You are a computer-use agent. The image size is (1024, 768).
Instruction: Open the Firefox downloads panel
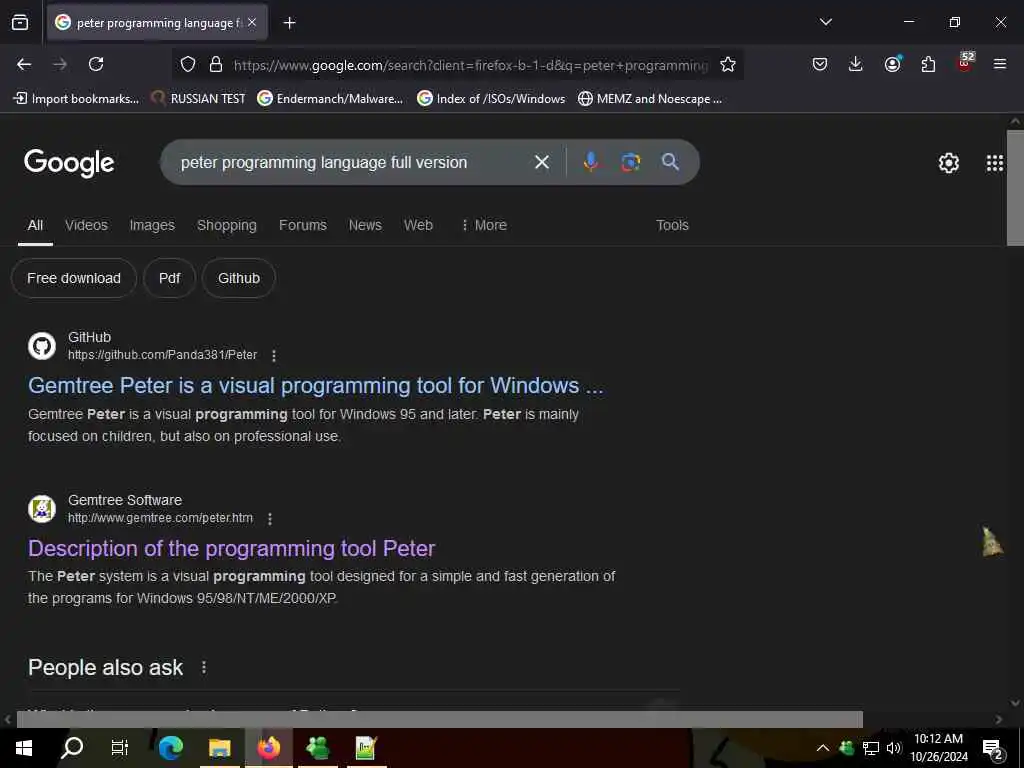pyautogui.click(x=856, y=64)
